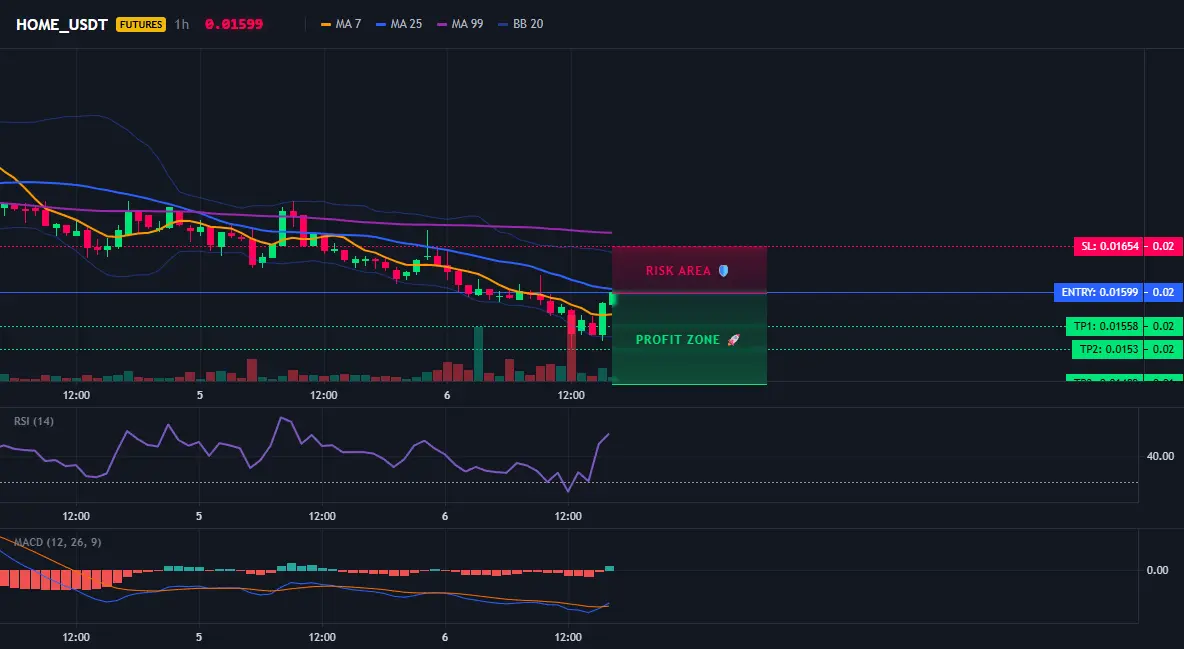The height and width of the screenshot is (649, 1184).
Task: Click the PROFIT ZONE label
Action: tap(678, 340)
